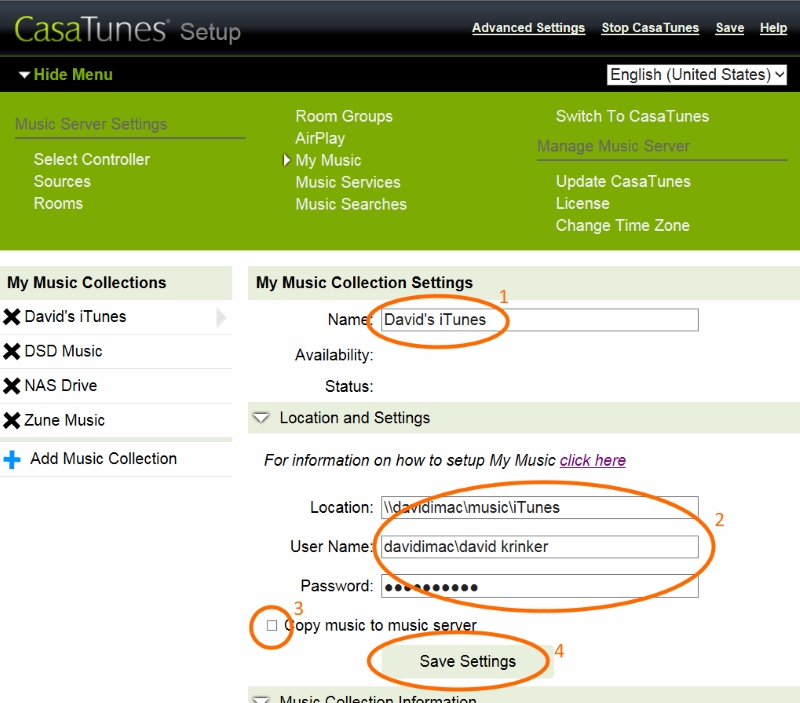Click the X icon beside NAS Drive
The width and height of the screenshot is (800, 703).
[12, 386]
